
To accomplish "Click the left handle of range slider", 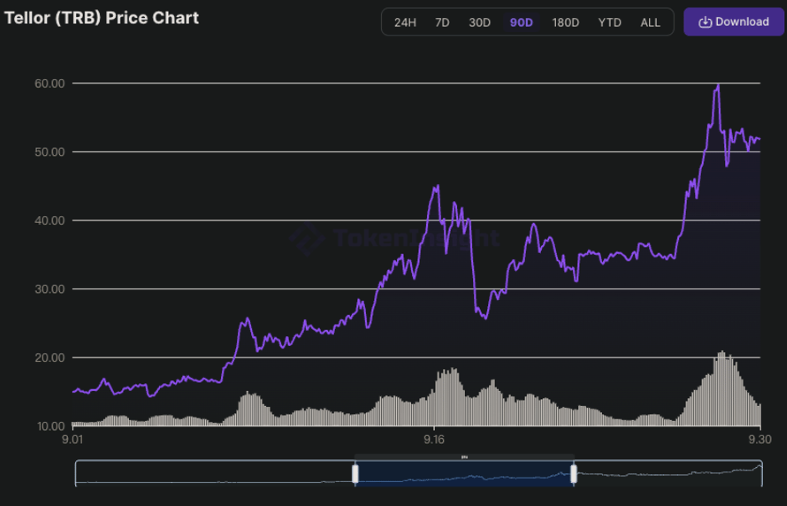I will pos(355,474).
